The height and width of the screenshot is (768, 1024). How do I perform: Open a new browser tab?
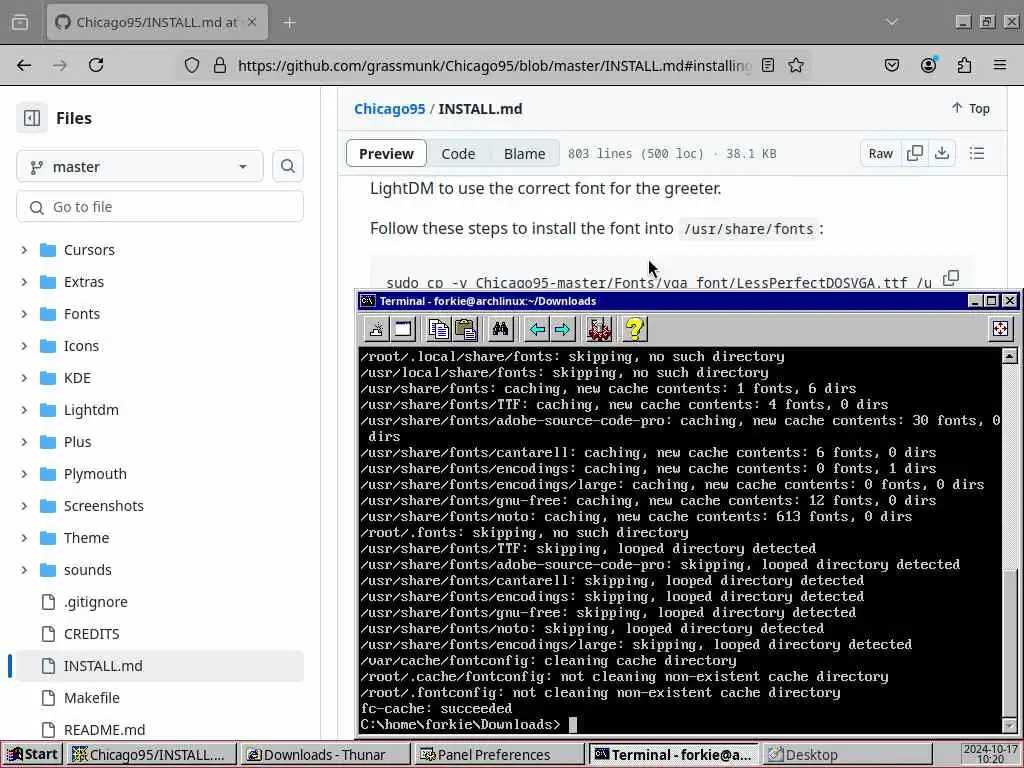tap(289, 23)
